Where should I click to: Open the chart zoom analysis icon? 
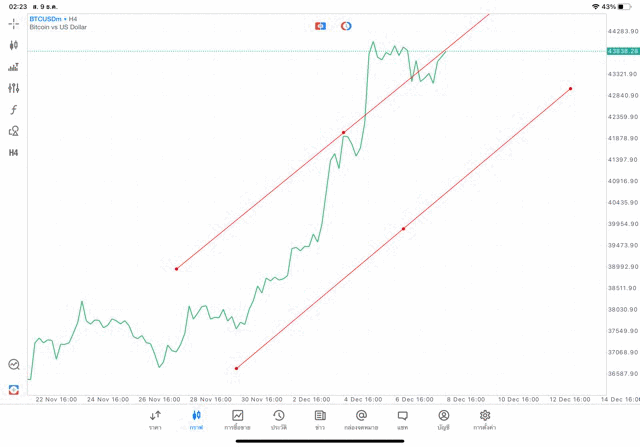pyautogui.click(x=14, y=365)
